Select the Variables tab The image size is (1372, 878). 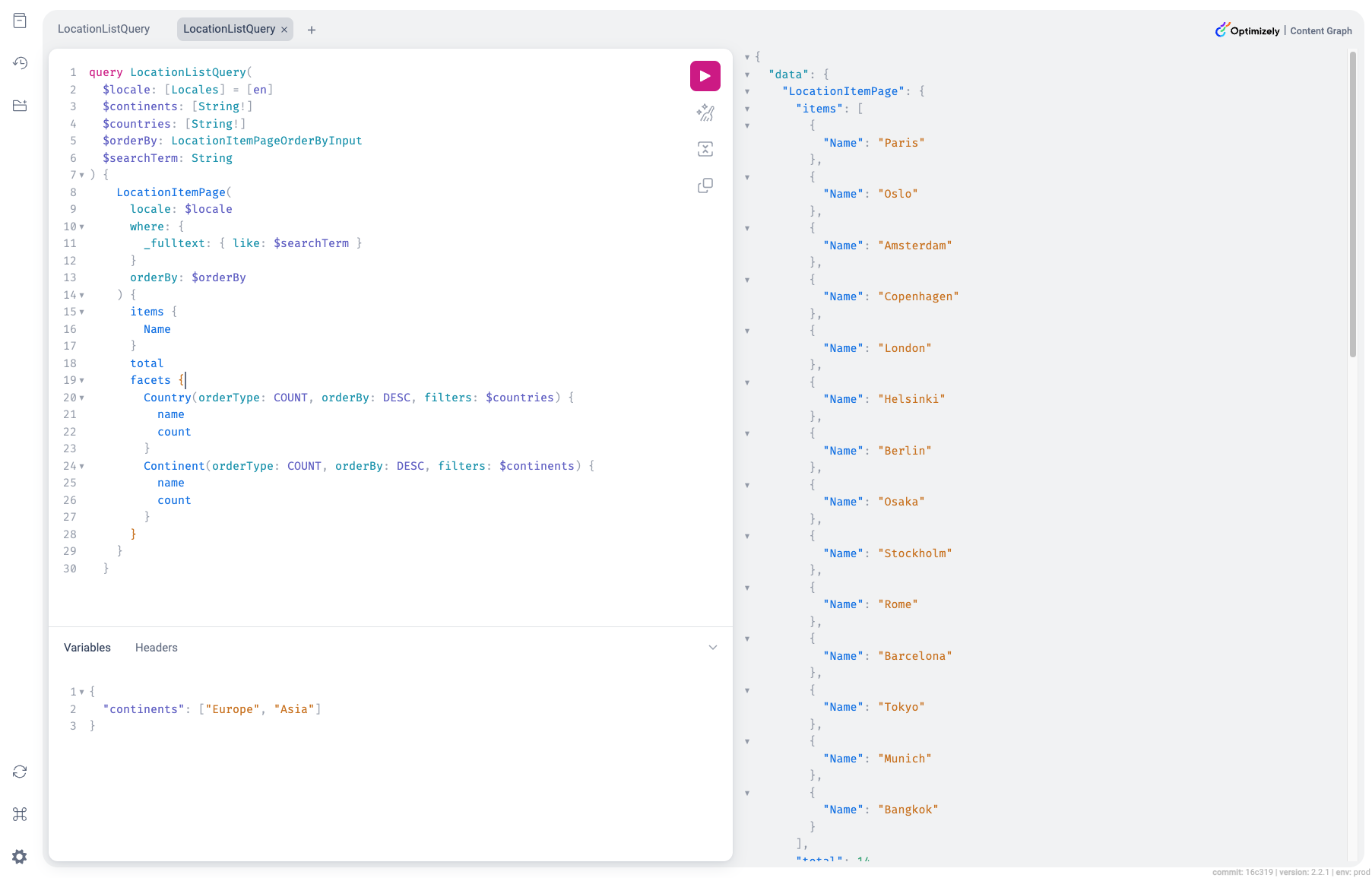[x=87, y=648]
